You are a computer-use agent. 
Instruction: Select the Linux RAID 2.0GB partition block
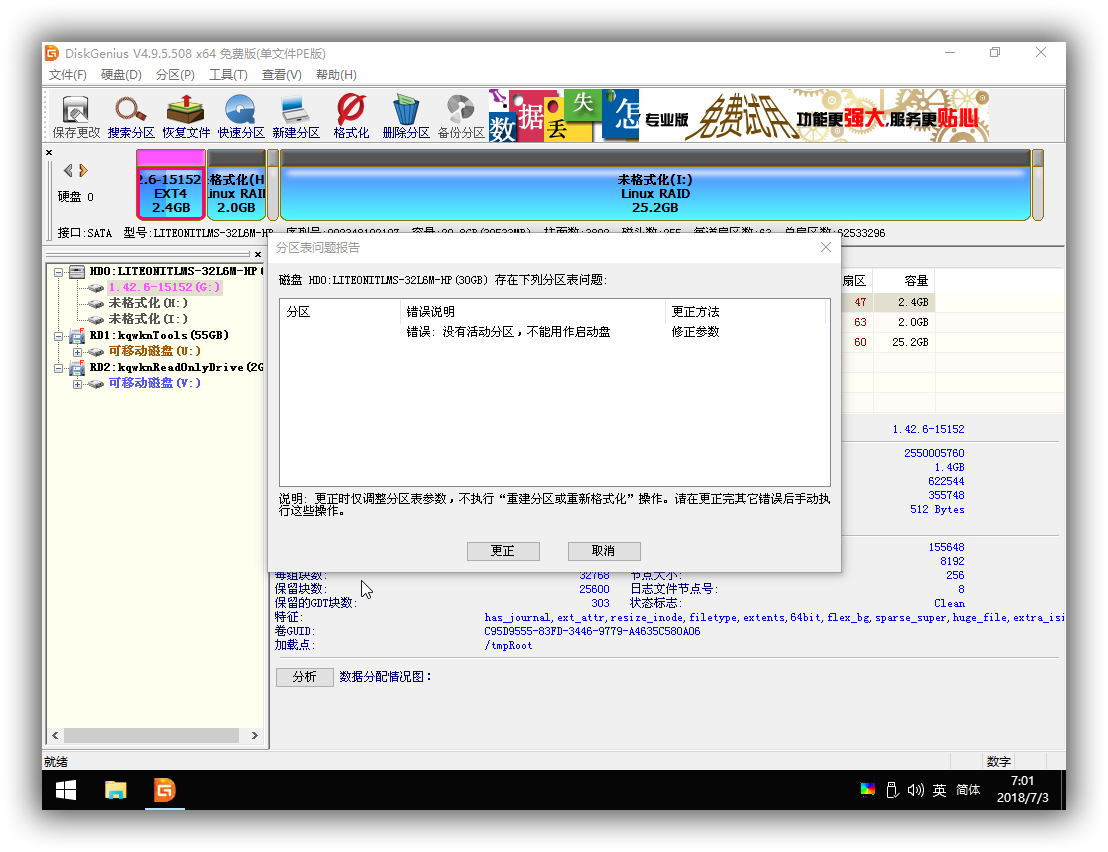coord(236,185)
